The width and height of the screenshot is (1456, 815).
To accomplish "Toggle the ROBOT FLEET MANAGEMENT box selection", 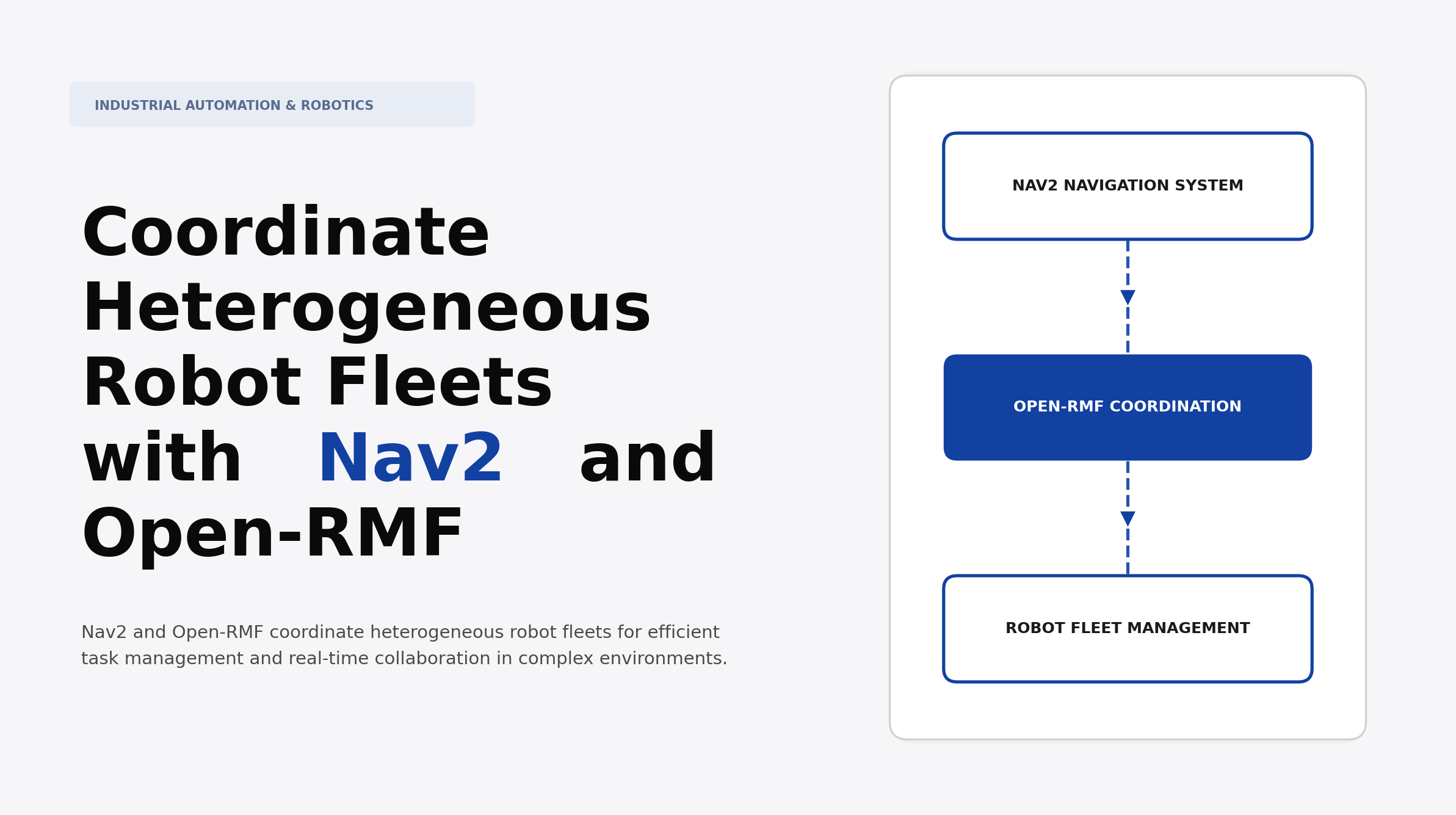I will 1127,627.
